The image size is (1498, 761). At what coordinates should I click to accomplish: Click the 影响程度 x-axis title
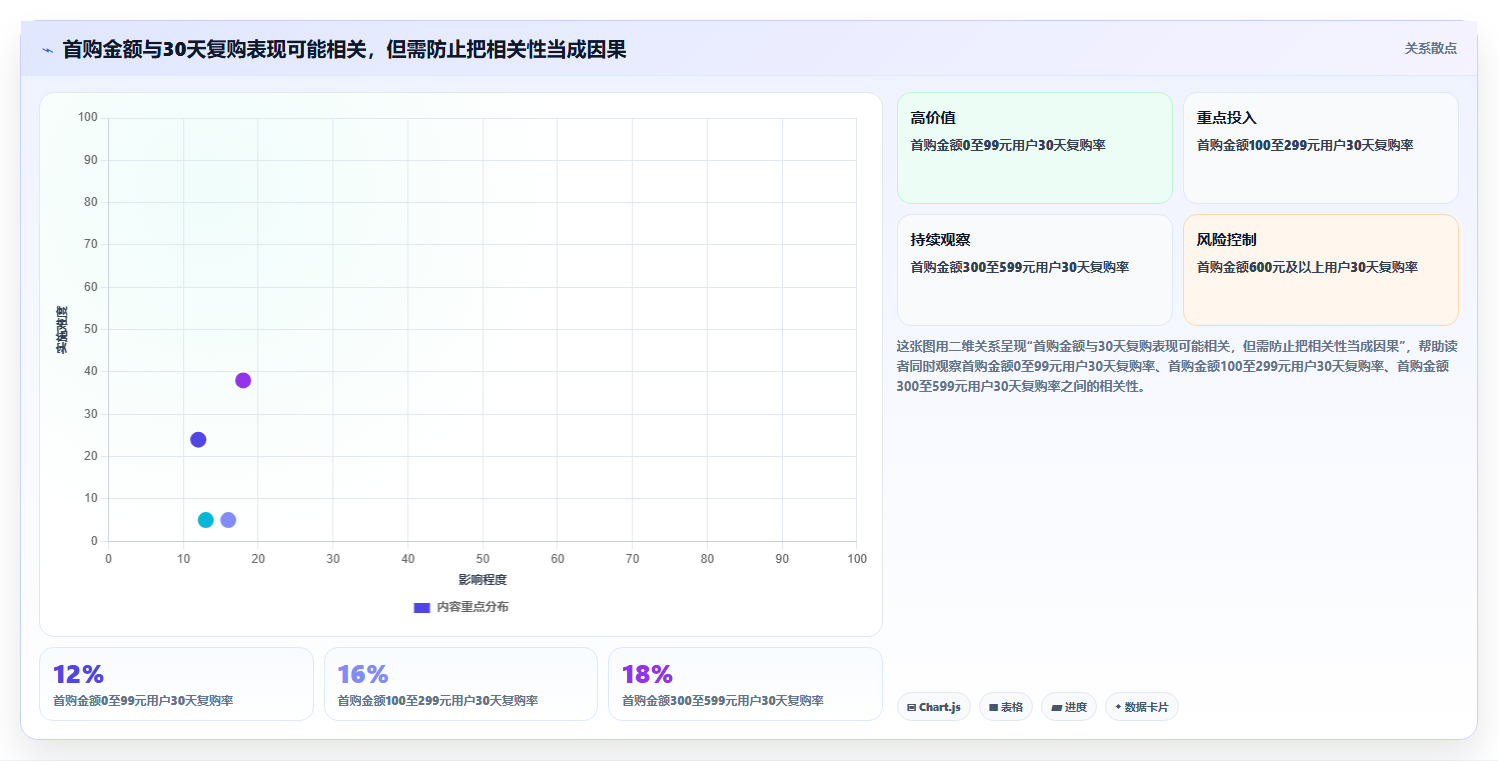(x=482, y=580)
